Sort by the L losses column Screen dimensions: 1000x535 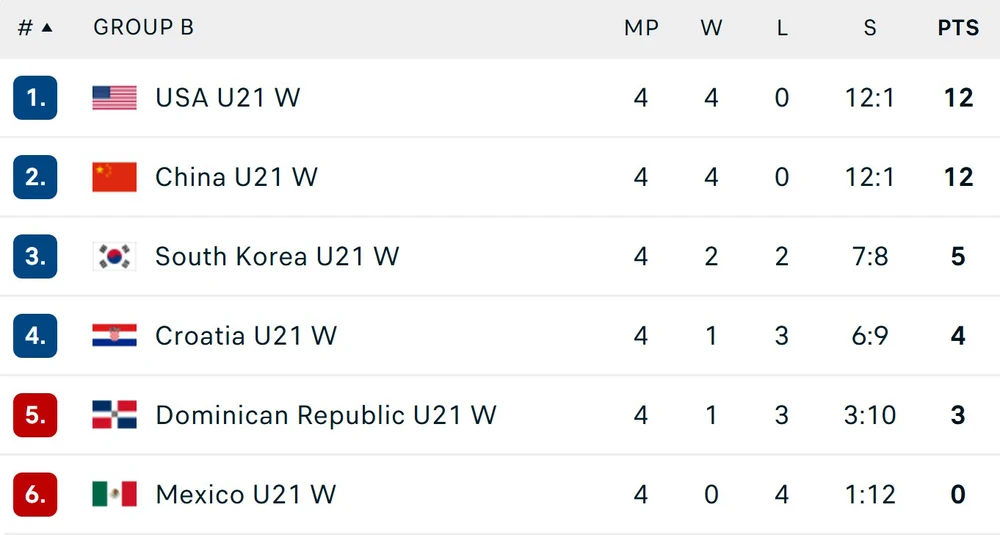[782, 27]
